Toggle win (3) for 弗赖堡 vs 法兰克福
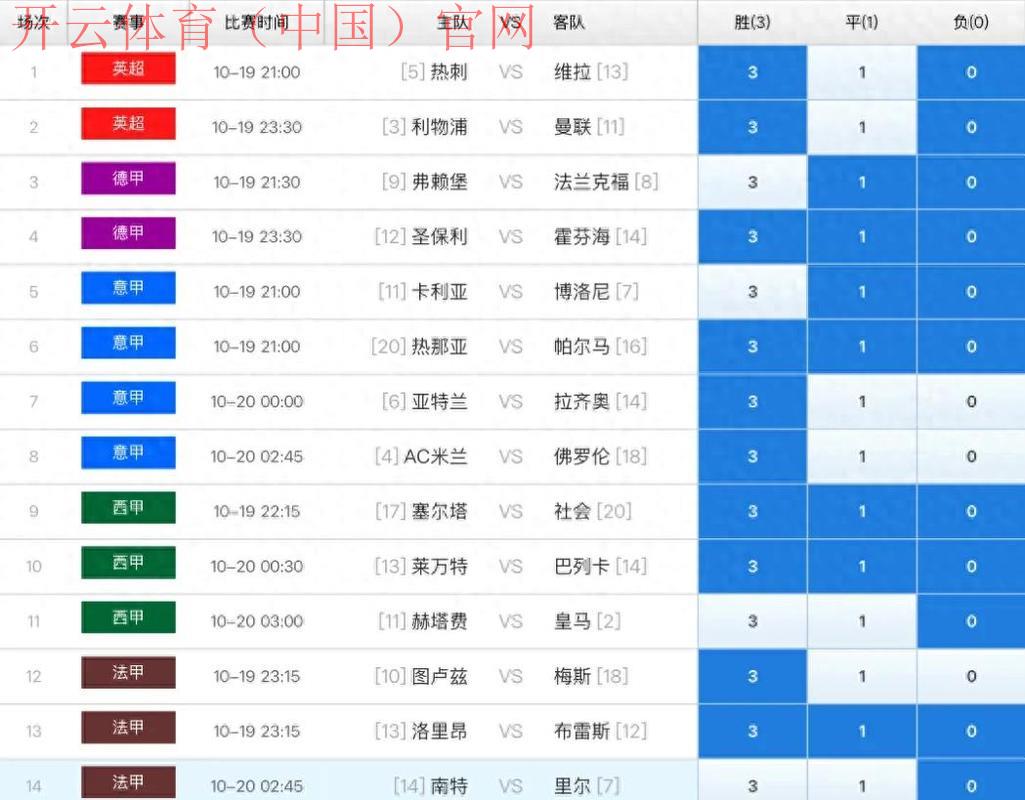 coord(752,182)
